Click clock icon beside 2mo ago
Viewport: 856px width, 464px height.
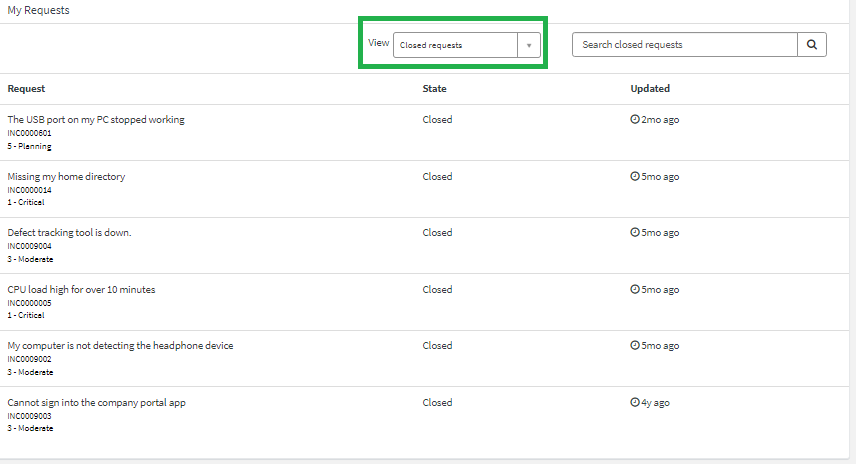click(x=635, y=119)
